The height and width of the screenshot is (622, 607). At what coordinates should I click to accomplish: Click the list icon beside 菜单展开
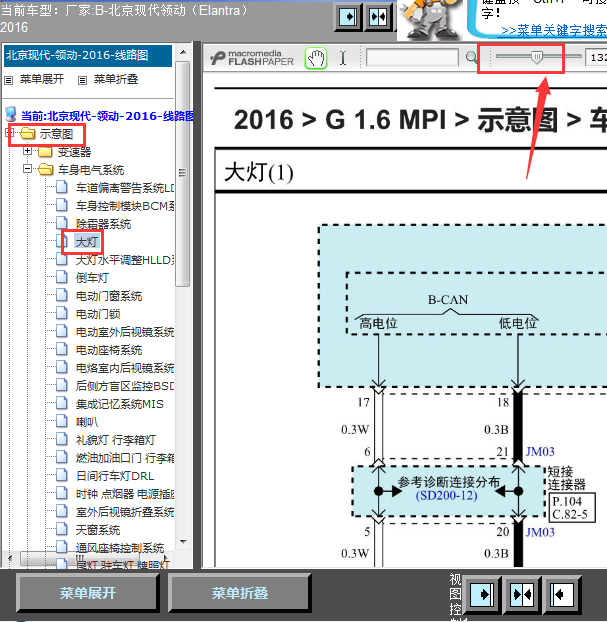click(8, 81)
